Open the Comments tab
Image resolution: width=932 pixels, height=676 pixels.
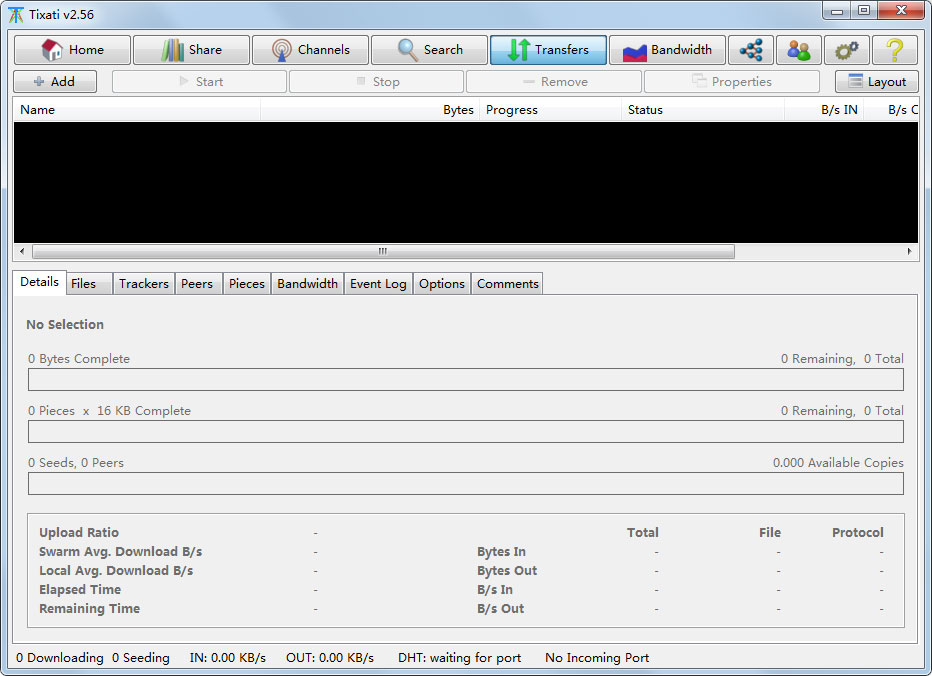(x=507, y=284)
